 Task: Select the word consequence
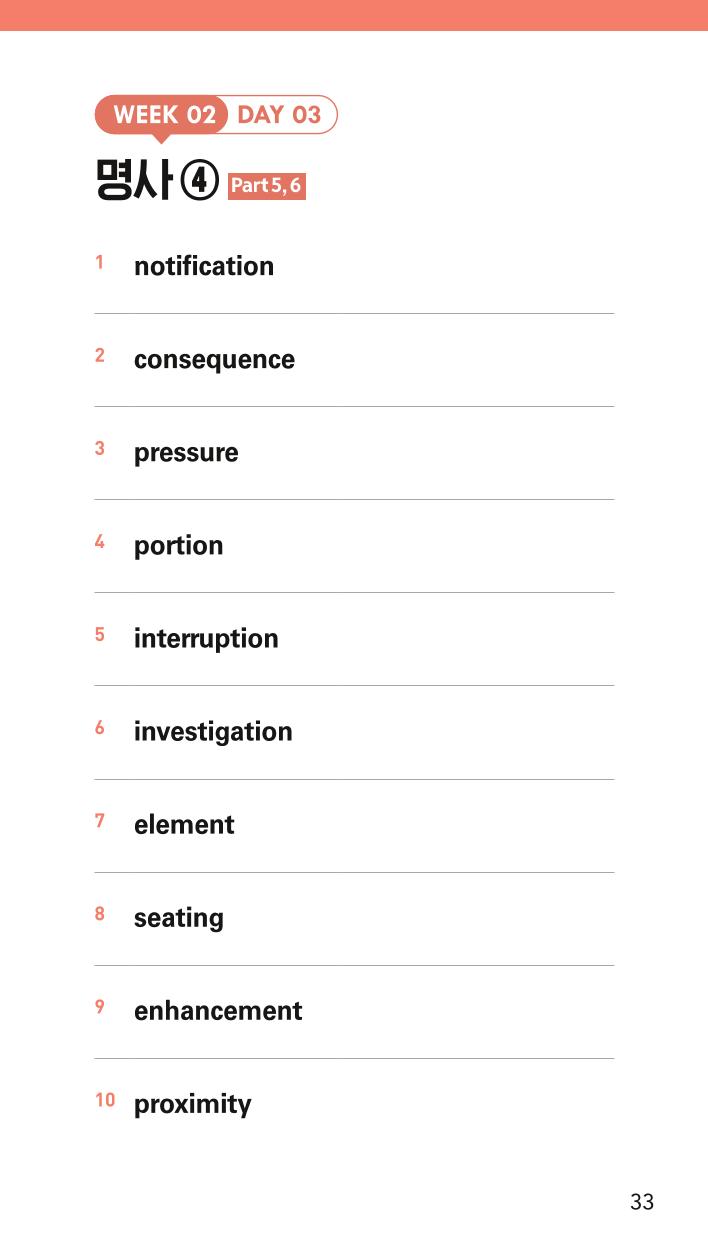(214, 360)
